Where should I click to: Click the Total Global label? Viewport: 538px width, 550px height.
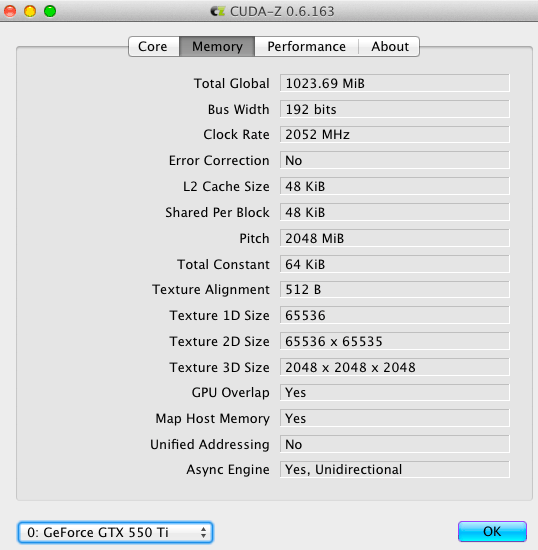pos(231,83)
